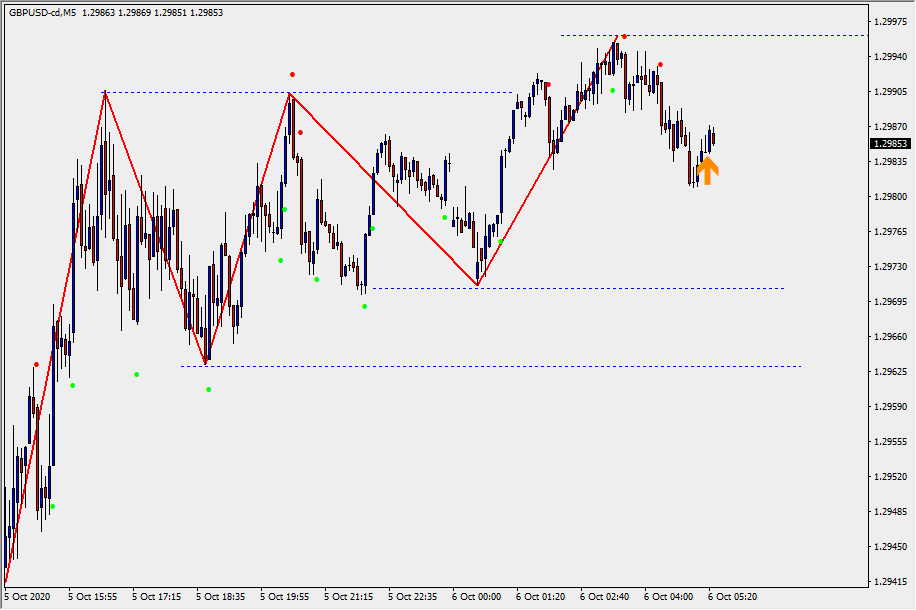This screenshot has height=610, width=916.
Task: Select the red dot above the highest peak
Action: 624,36
